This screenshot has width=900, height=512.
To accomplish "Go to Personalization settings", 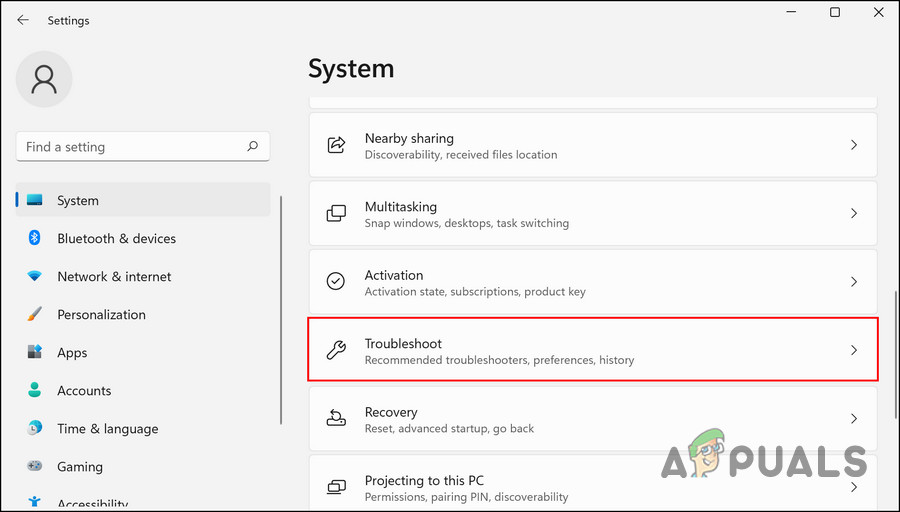I will [x=143, y=314].
